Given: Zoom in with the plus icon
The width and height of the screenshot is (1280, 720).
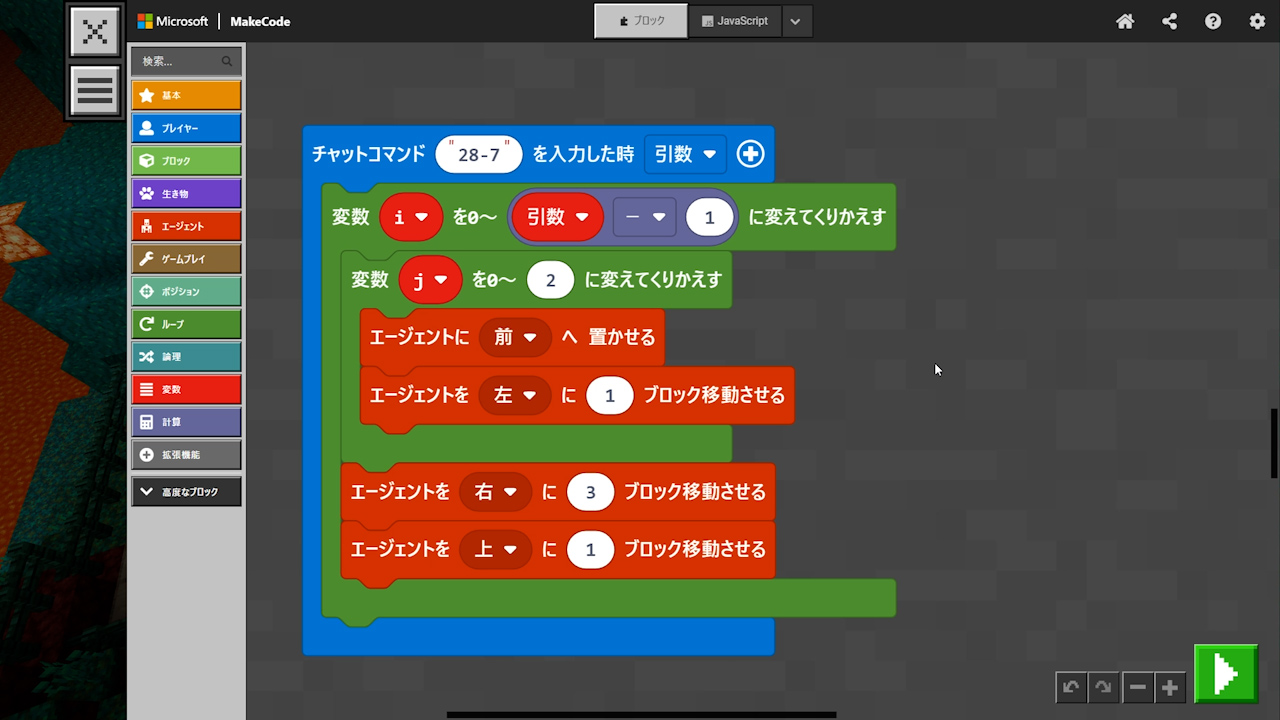Looking at the screenshot, I should [1170, 687].
